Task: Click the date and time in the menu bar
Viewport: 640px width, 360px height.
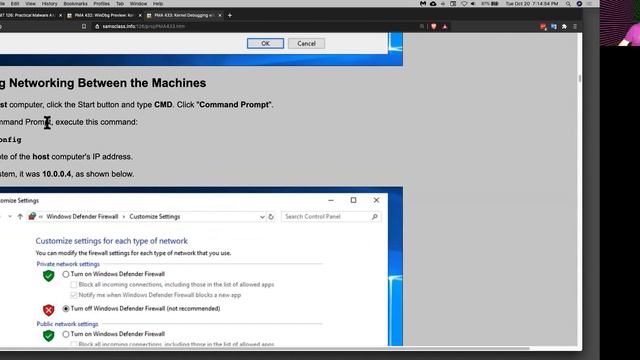Action: [532, 4]
